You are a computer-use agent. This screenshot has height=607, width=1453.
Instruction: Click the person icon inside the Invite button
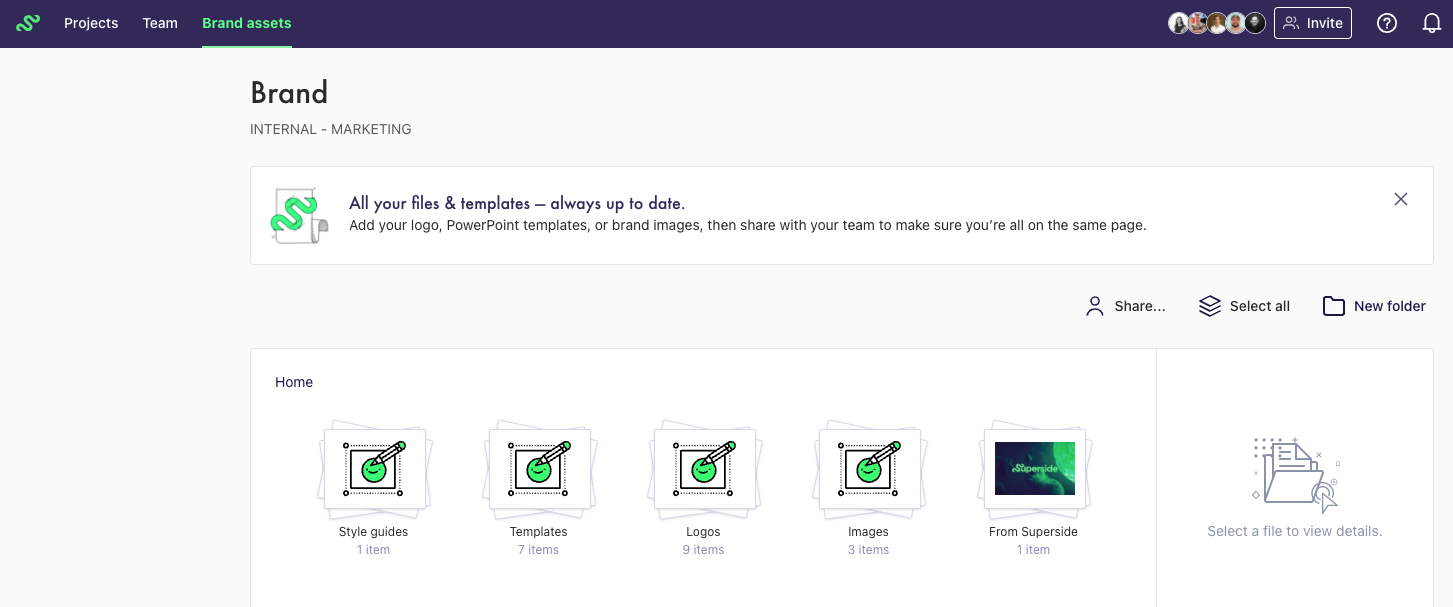(x=1290, y=22)
